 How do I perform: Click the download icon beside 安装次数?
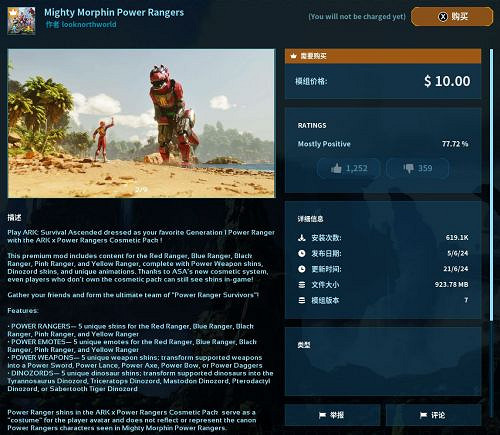tap(301, 238)
